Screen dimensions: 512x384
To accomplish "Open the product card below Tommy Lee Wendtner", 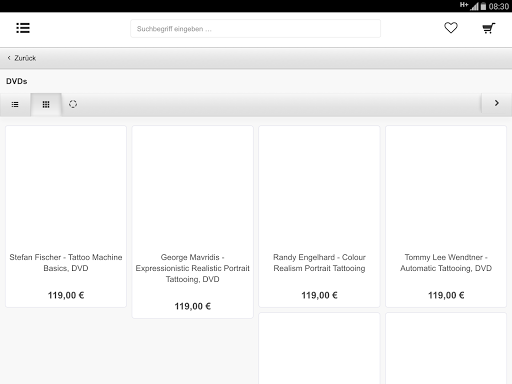I will tap(446, 348).
